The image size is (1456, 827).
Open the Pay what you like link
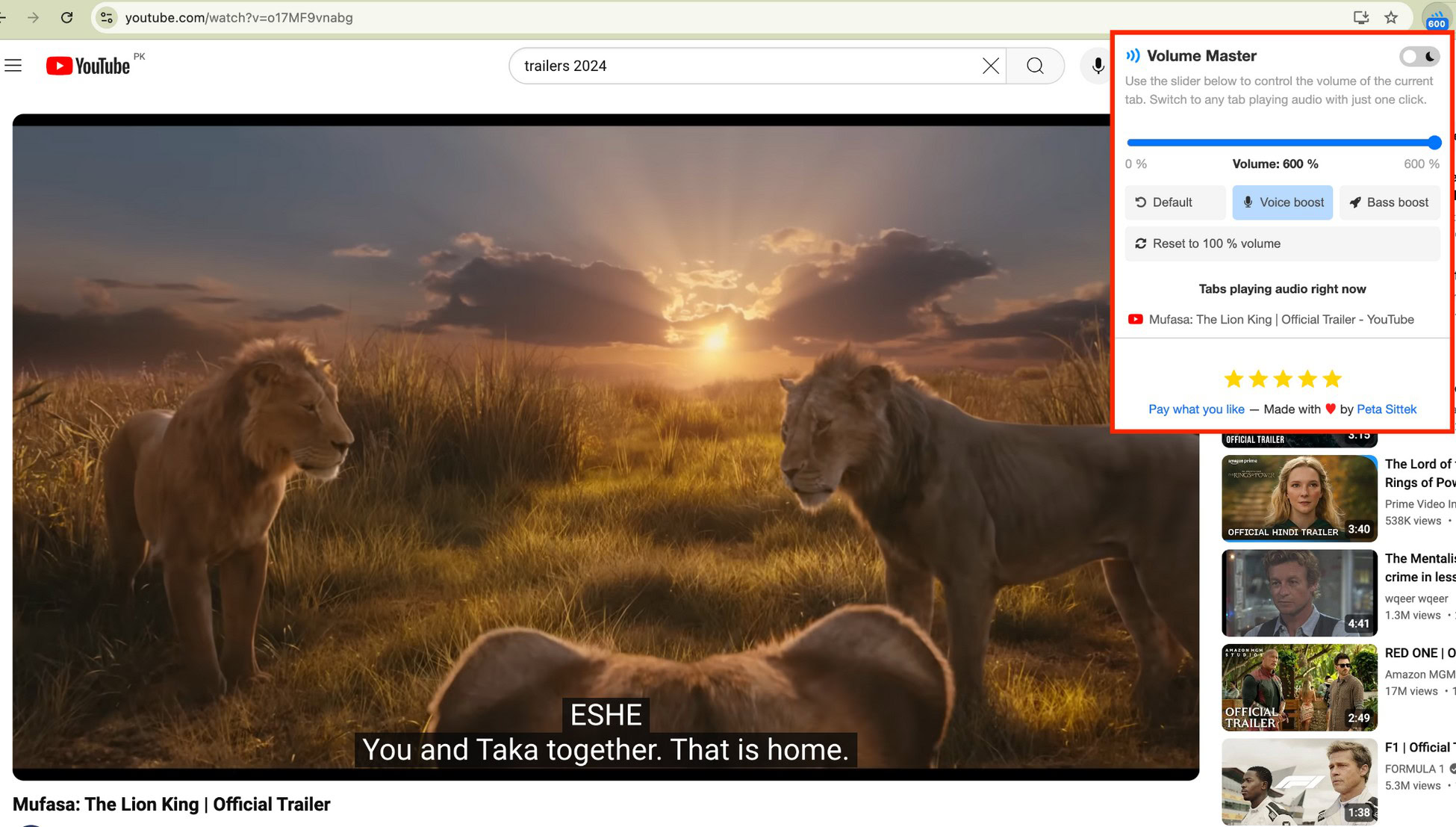click(x=1196, y=409)
